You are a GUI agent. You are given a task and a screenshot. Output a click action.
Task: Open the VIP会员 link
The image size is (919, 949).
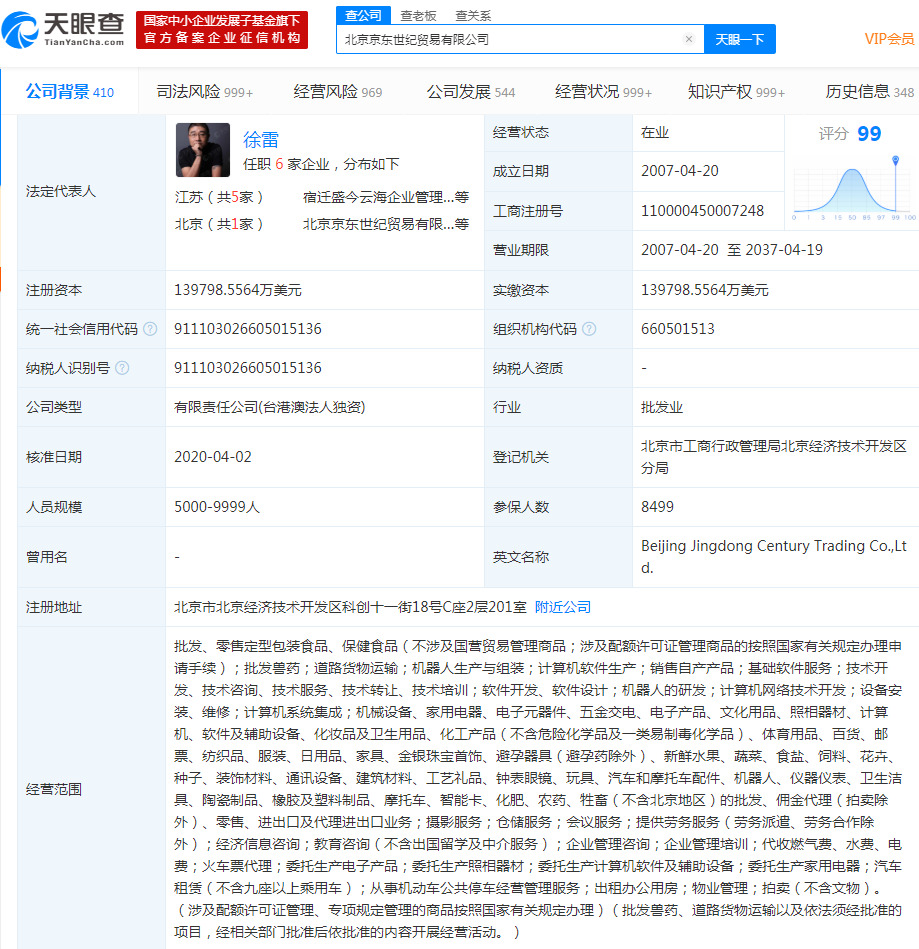(889, 39)
